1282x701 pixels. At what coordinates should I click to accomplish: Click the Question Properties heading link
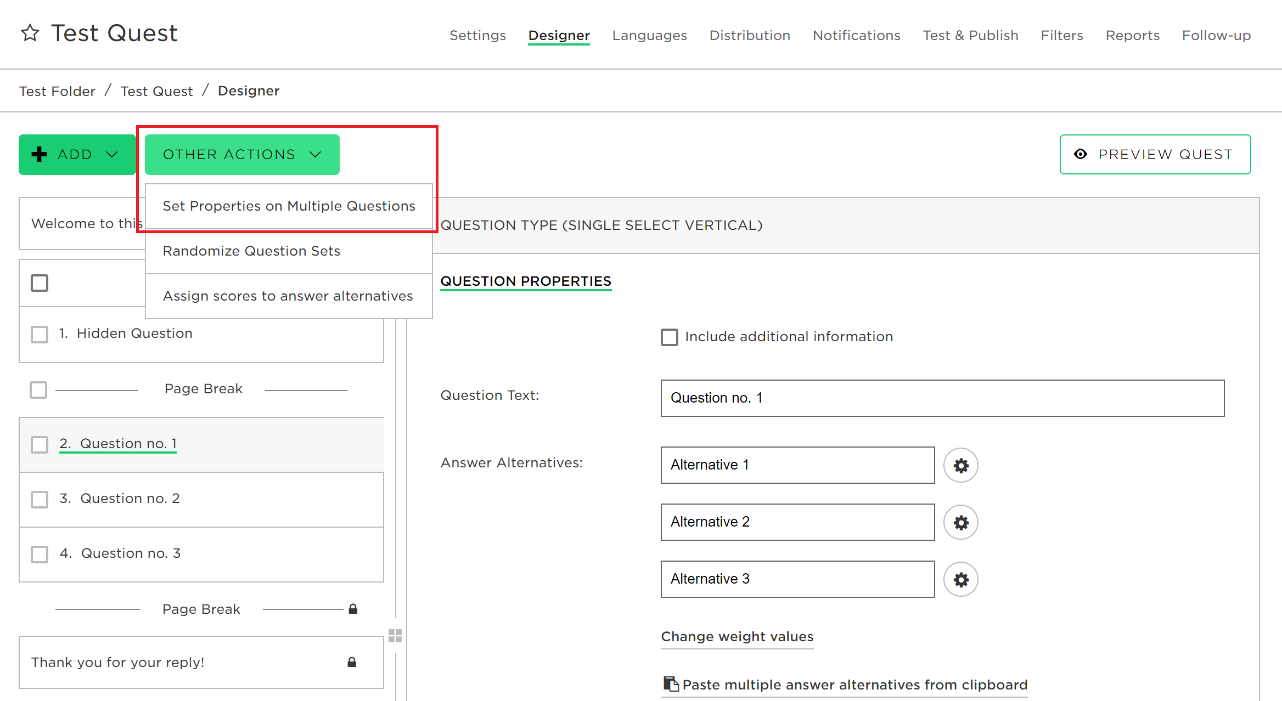(x=526, y=281)
